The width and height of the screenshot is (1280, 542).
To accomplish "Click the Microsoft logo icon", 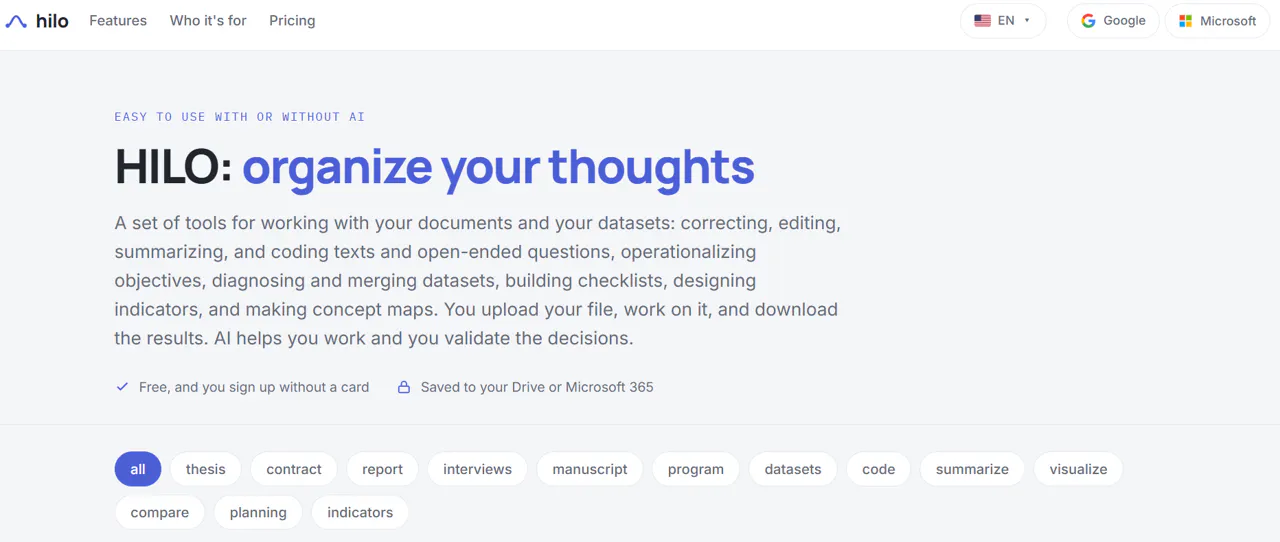I will coord(1185,21).
